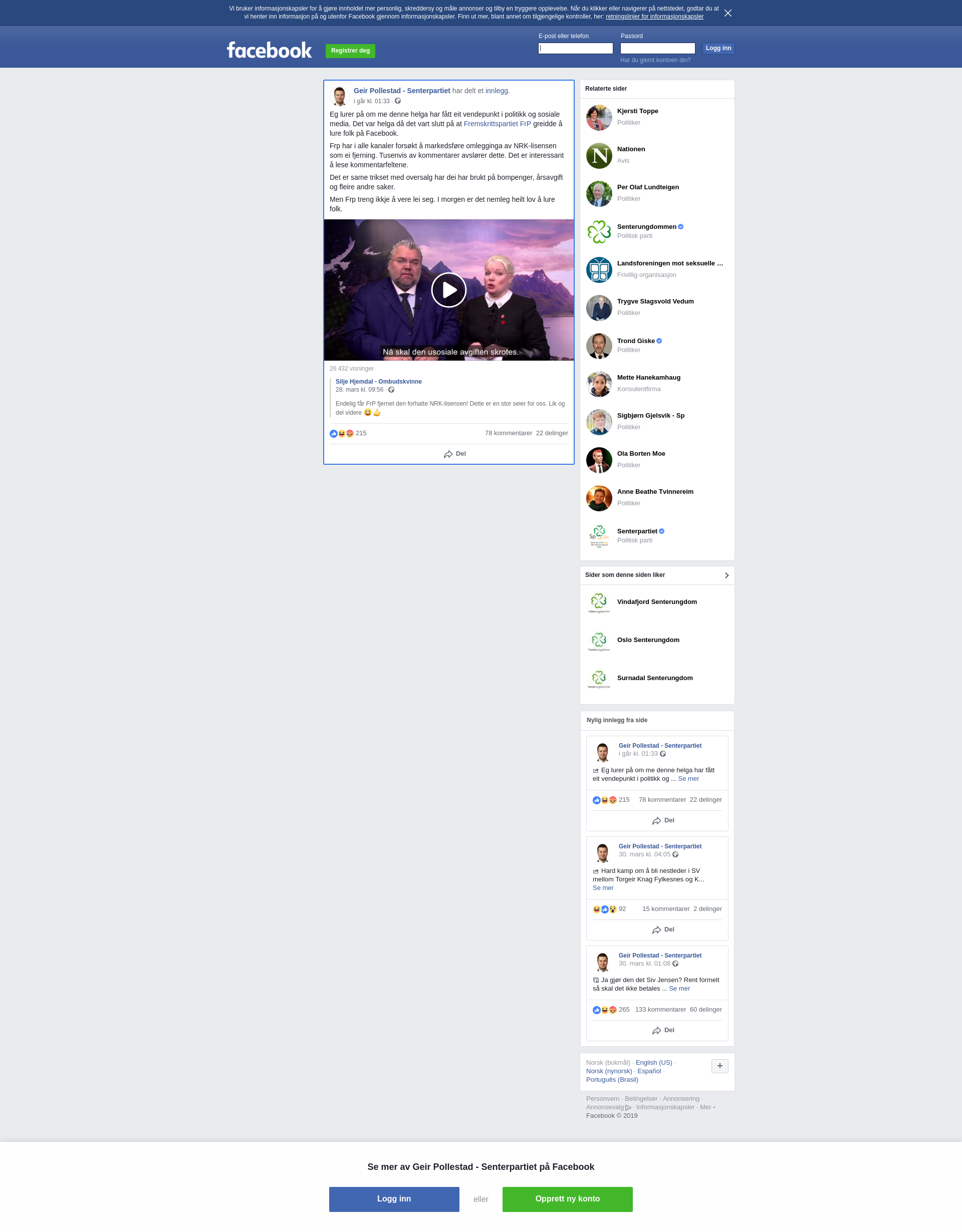Open Oslo Senterungdom logo
Viewport: 962px width, 1232px height.
click(599, 641)
